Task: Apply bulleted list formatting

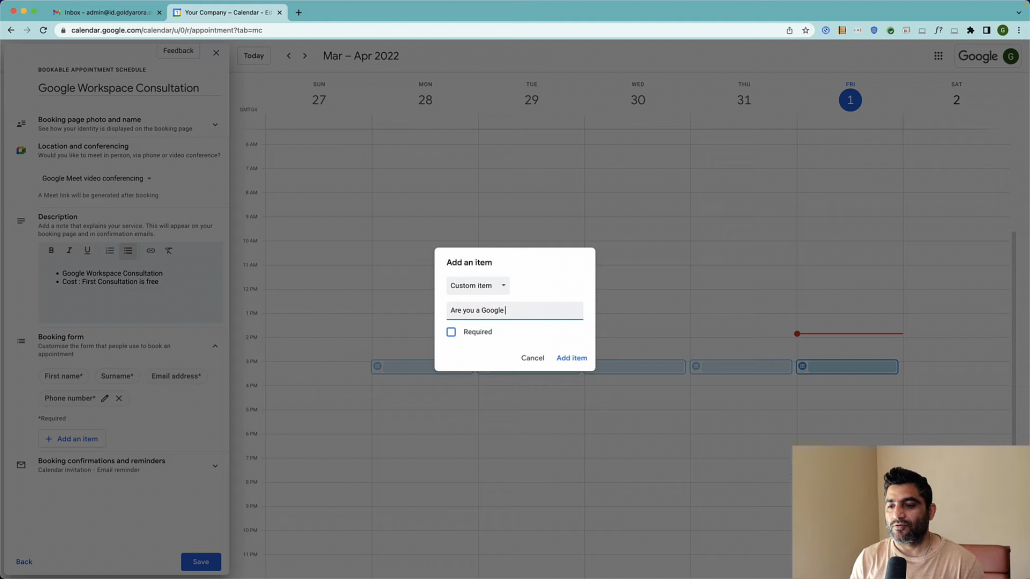Action: [128, 250]
